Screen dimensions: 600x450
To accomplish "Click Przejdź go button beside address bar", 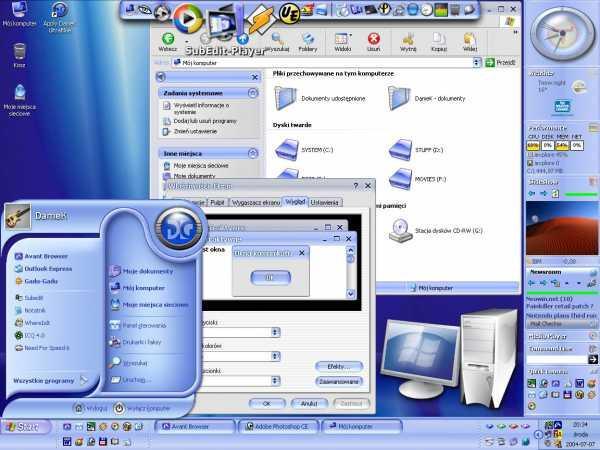I will 501,62.
